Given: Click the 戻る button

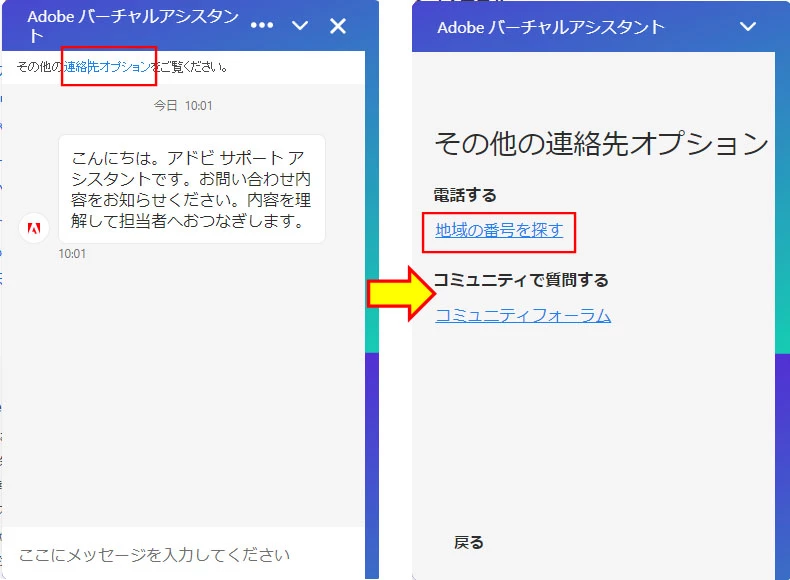Looking at the screenshot, I should pos(469,543).
